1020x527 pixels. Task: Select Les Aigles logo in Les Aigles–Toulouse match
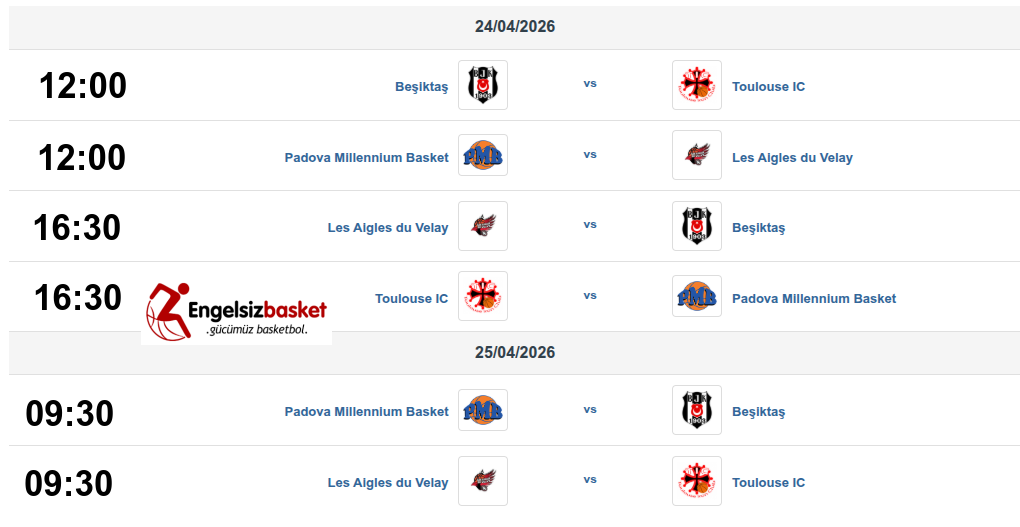click(x=483, y=481)
